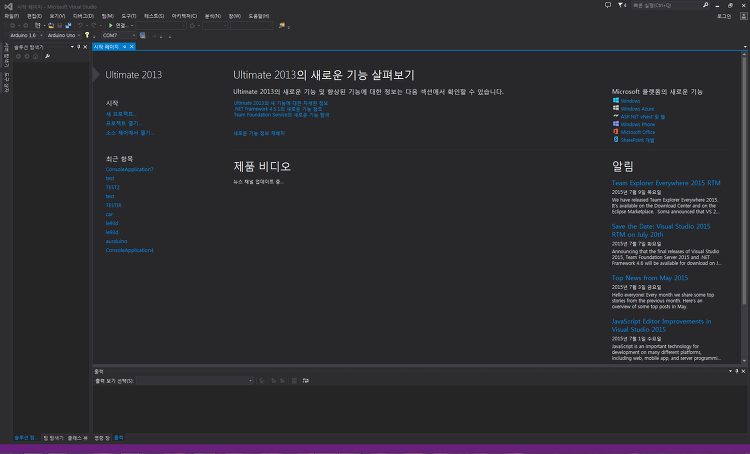Open Team Explorer Everywhere 2015 RTM news
The image size is (750, 454).
[x=666, y=183]
